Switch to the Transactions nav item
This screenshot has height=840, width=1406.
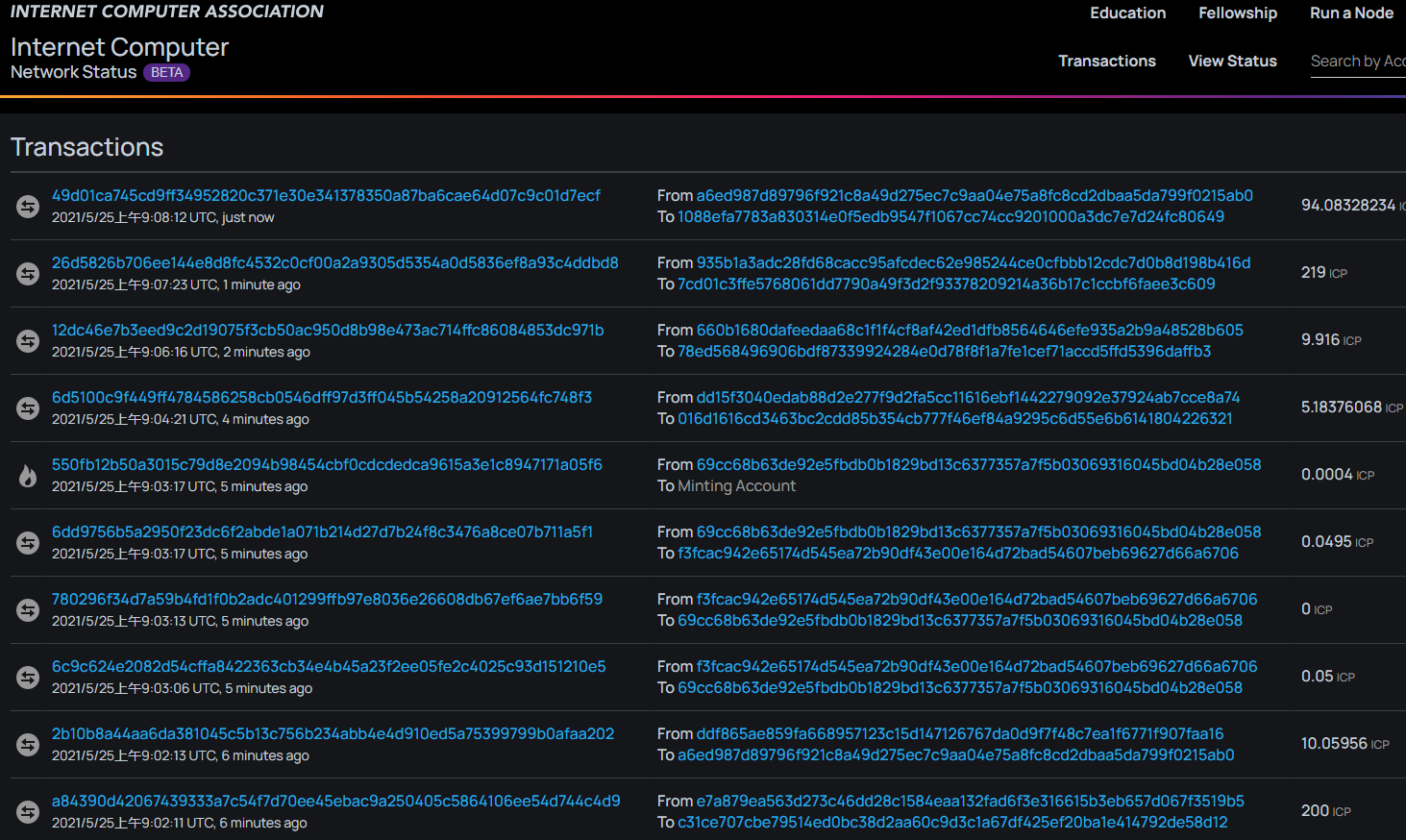1107,61
